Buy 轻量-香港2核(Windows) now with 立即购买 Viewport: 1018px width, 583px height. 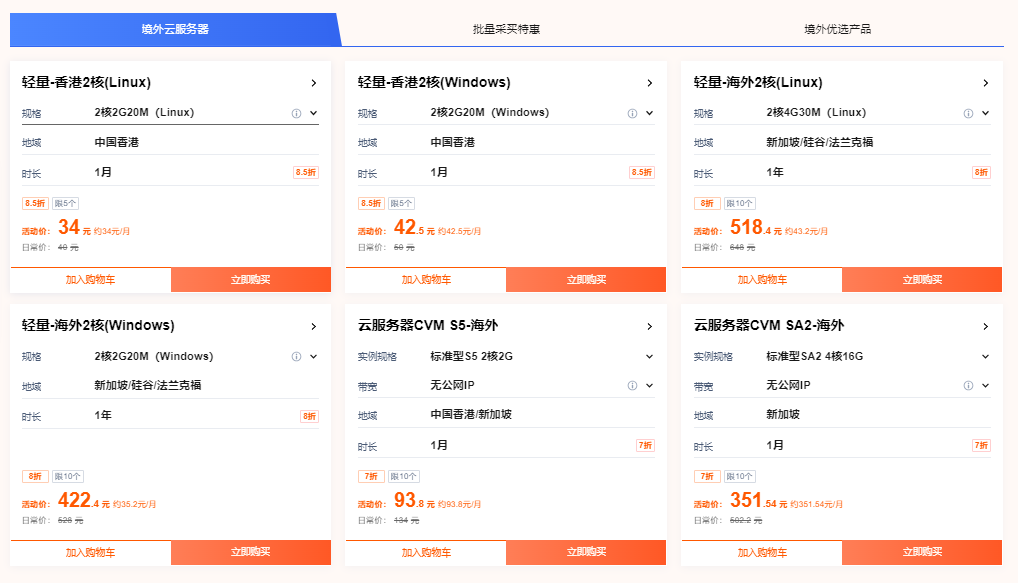[x=586, y=280]
